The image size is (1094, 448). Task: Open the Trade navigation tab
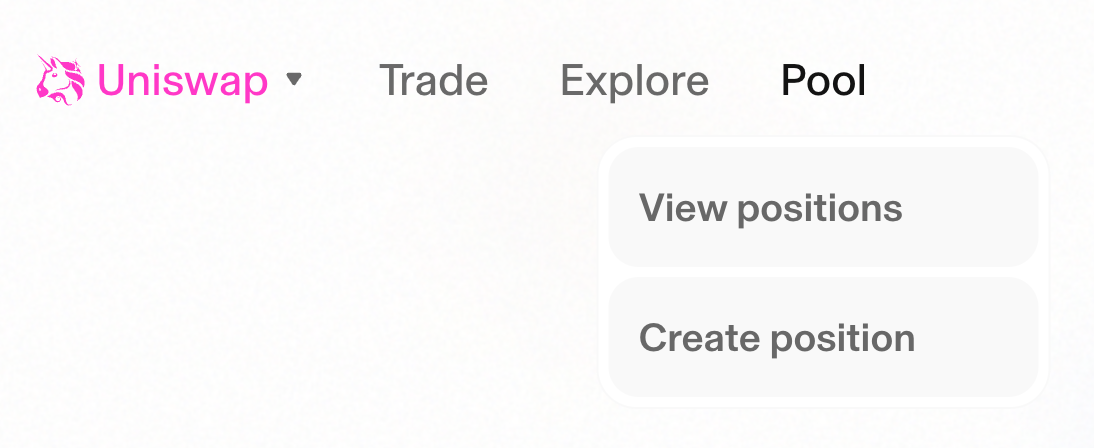433,81
